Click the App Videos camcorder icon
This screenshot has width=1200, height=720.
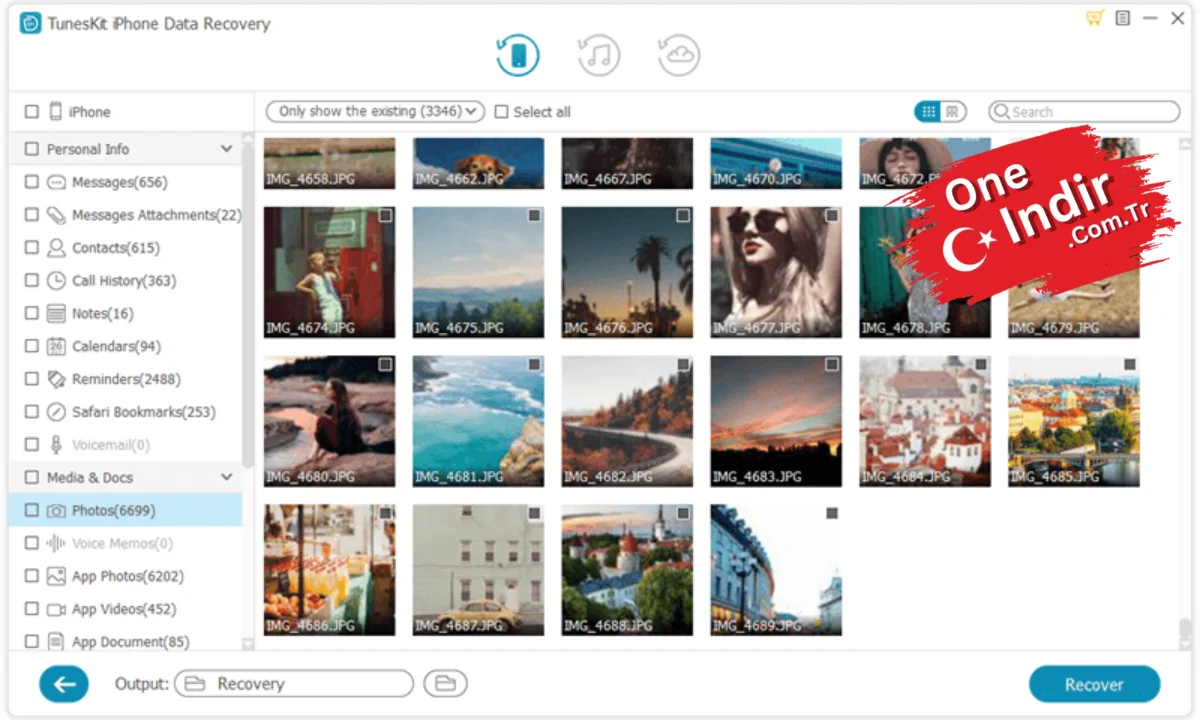[x=57, y=609]
